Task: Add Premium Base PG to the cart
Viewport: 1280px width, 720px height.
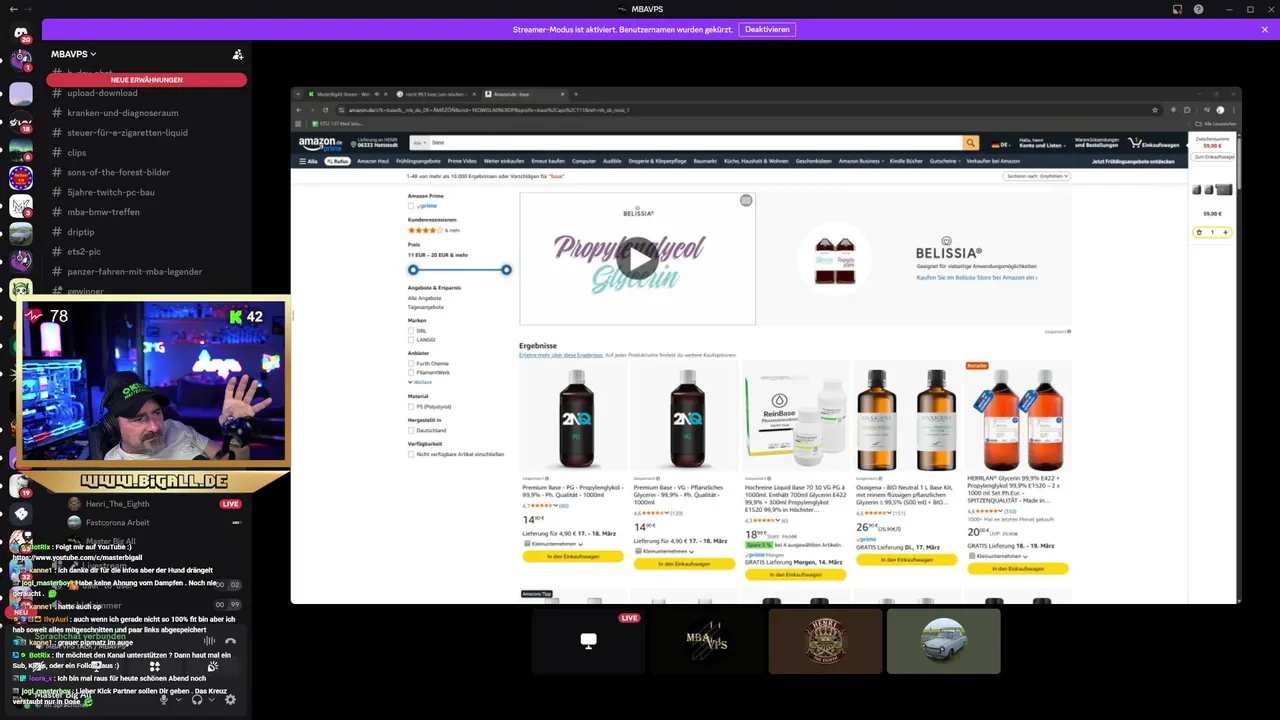Action: click(x=572, y=556)
